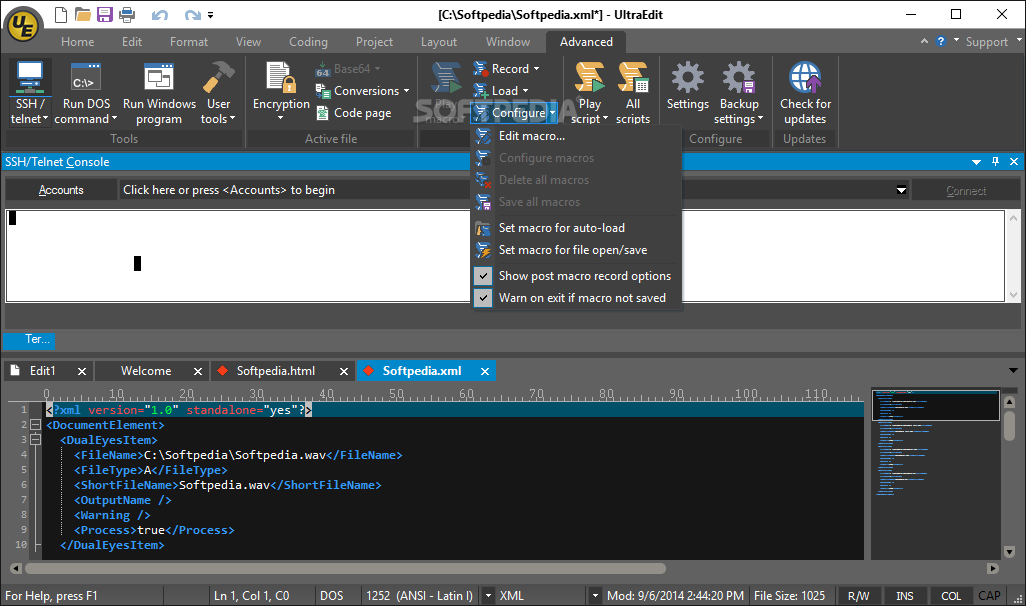
Task: Select Edit macro... menu item
Action: (576, 136)
